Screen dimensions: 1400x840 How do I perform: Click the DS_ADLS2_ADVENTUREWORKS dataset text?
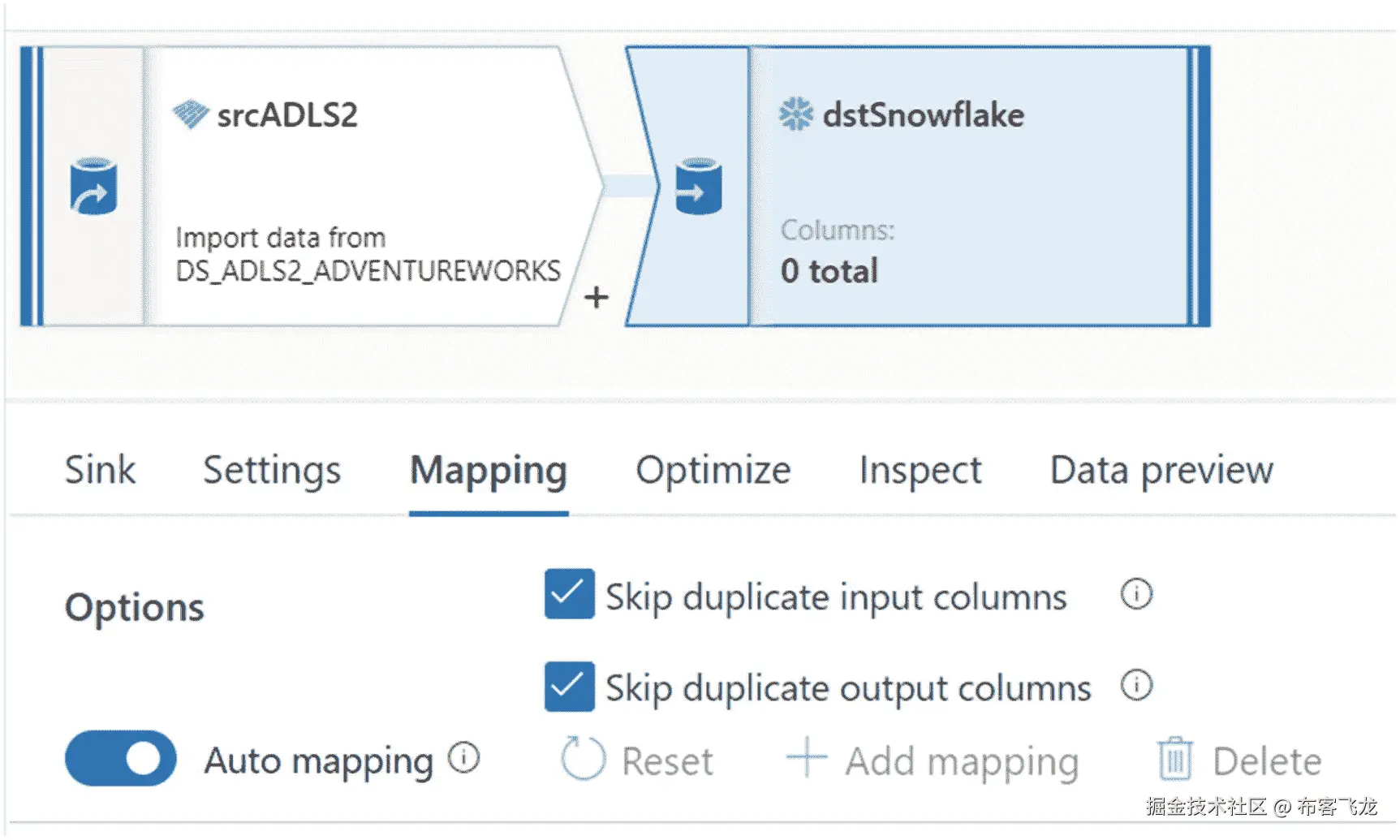[x=368, y=270]
